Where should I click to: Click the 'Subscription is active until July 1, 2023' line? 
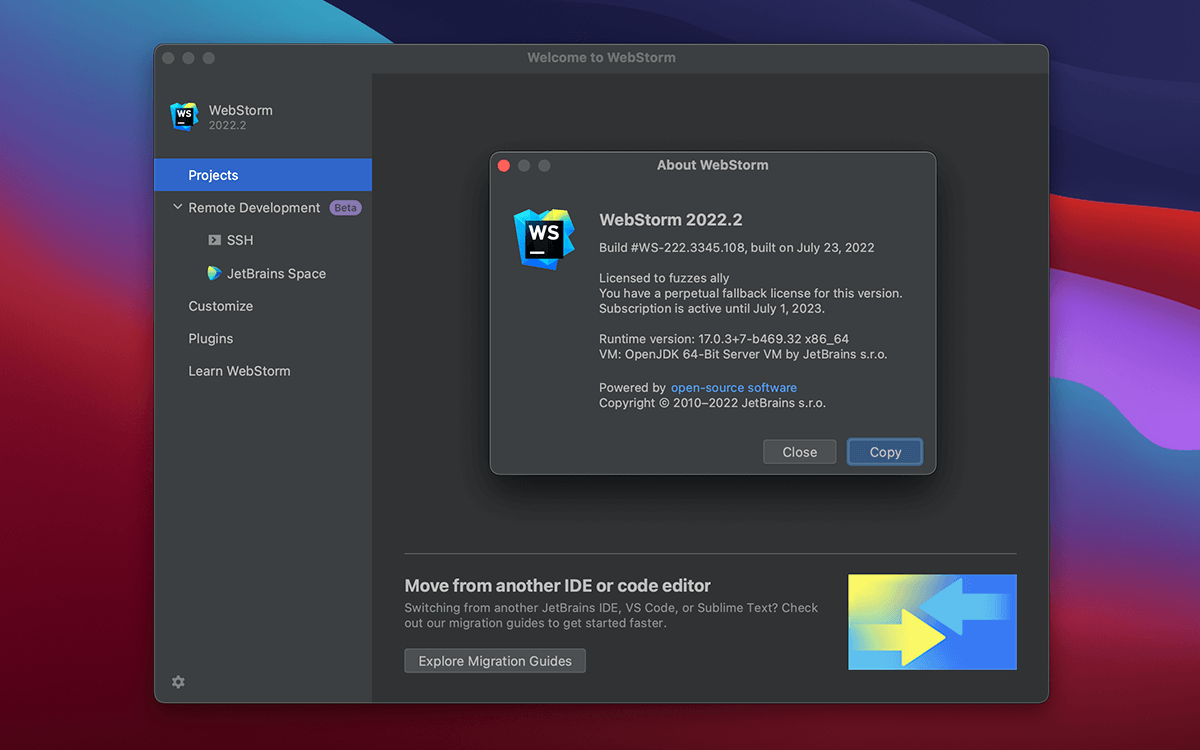[712, 309]
